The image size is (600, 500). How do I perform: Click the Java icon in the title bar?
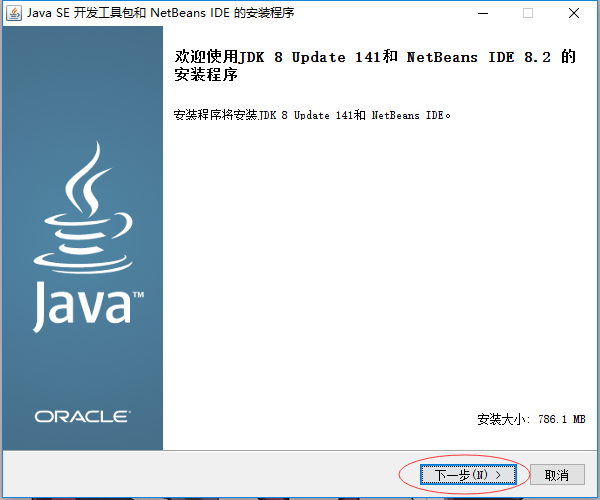click(14, 13)
